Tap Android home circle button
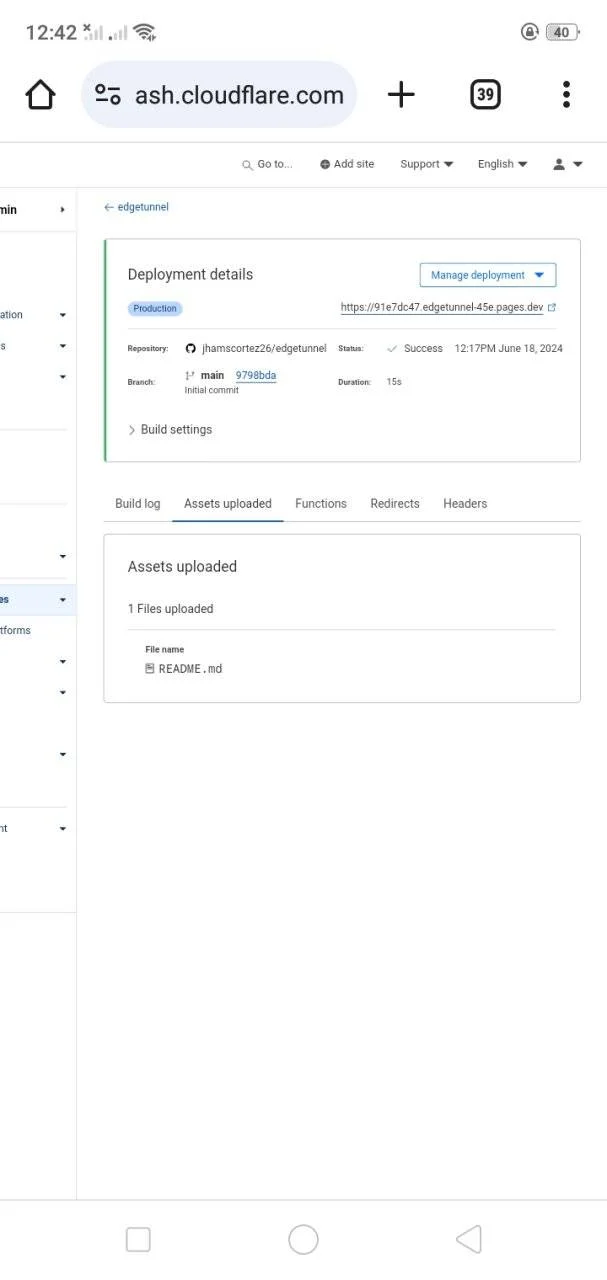The height and width of the screenshot is (1280, 607). 303,1240
